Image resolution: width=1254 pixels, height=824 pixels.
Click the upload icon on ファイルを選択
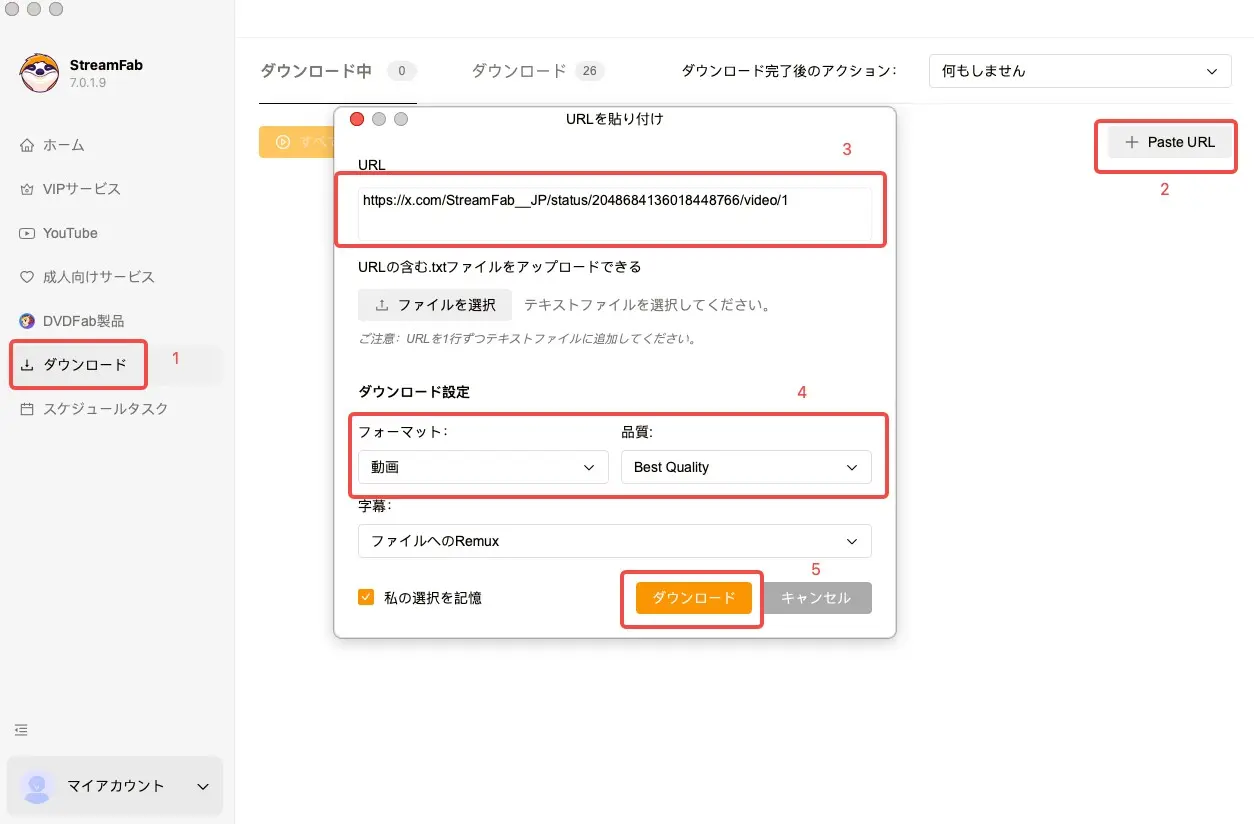coord(382,305)
